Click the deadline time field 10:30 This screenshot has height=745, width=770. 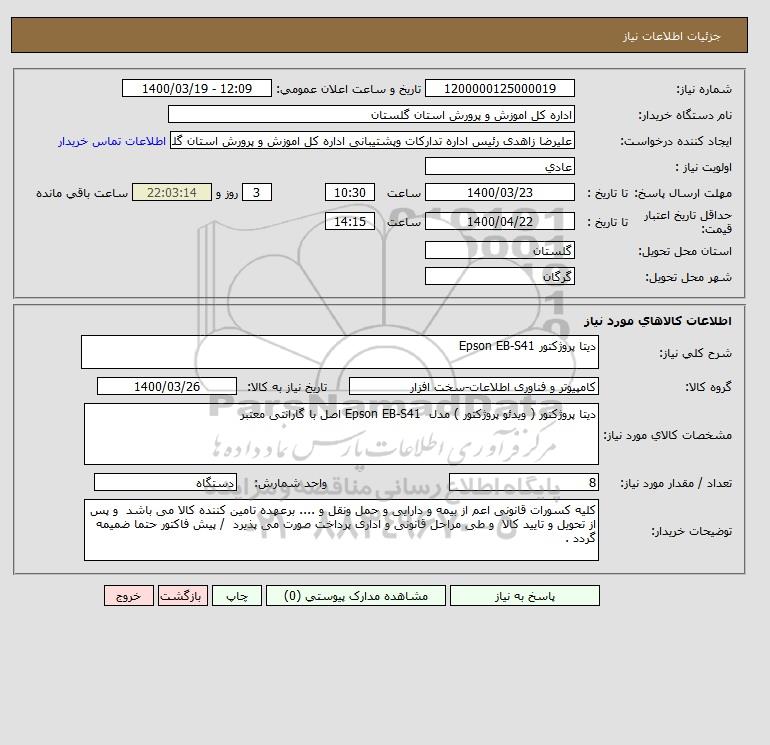click(x=350, y=193)
